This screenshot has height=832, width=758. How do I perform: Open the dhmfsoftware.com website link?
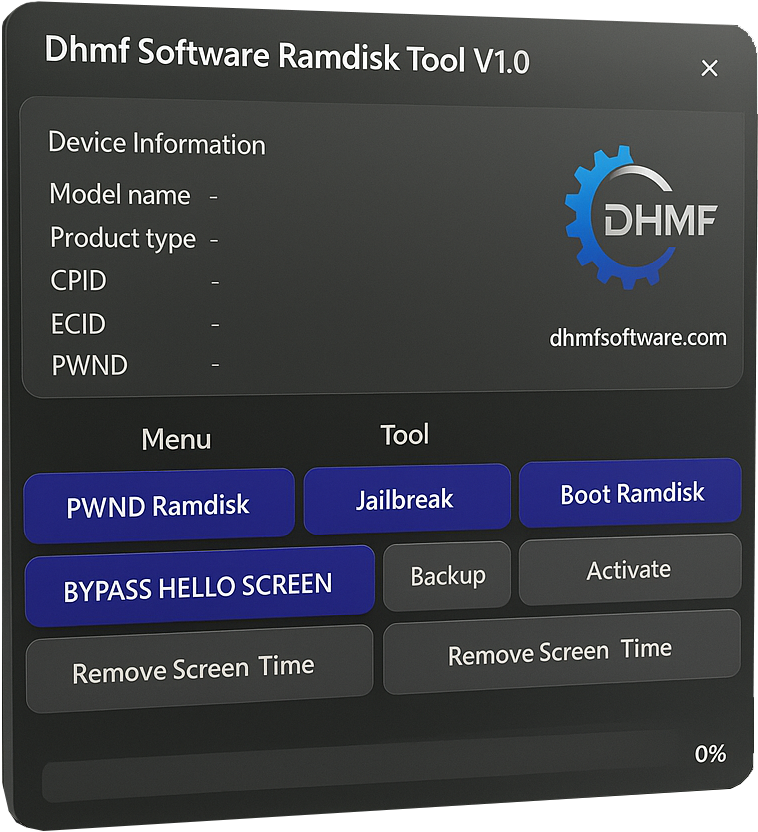point(638,337)
